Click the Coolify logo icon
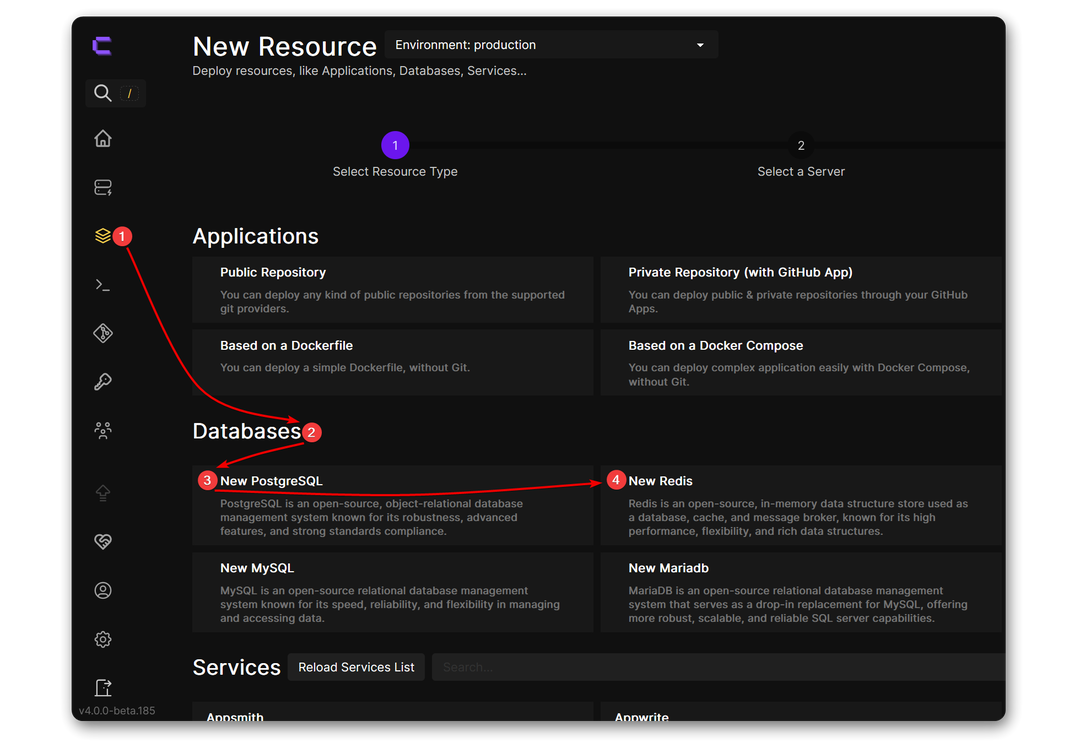This screenshot has height=743, width=1080. point(103,46)
